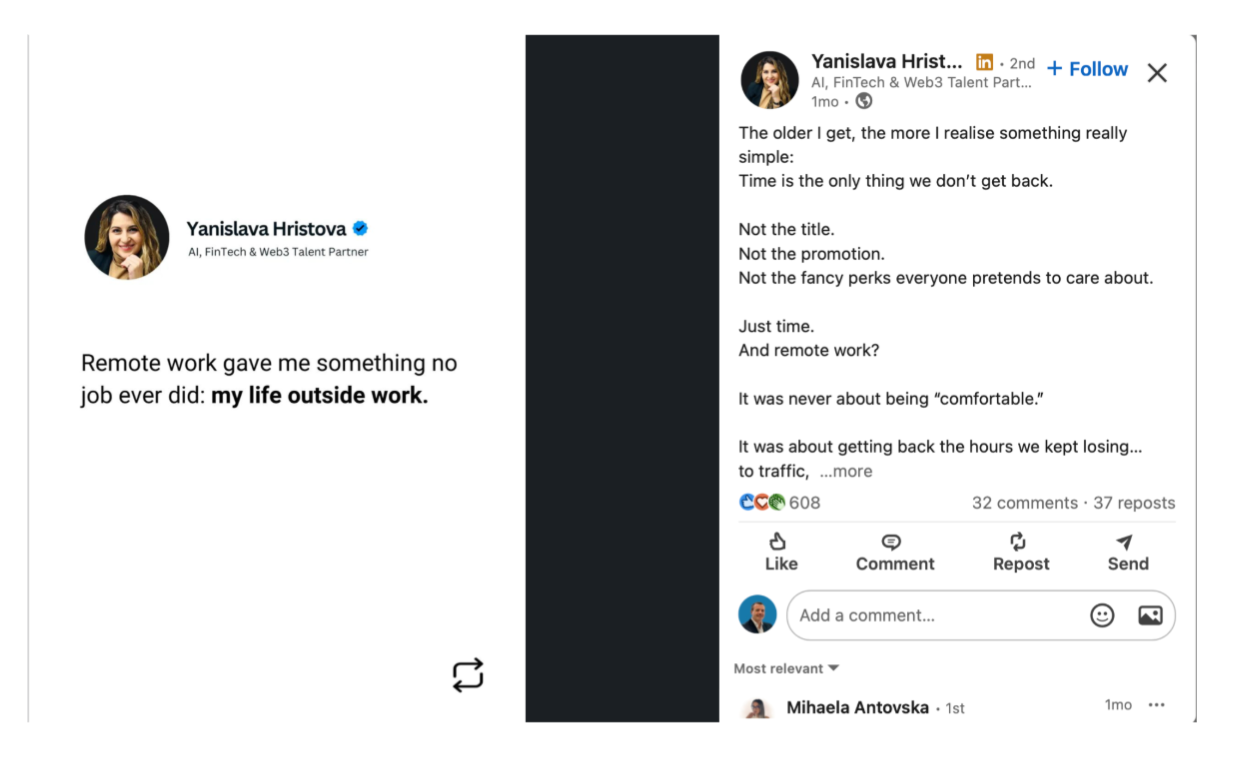Open the "32 comments" link

[x=1024, y=503]
